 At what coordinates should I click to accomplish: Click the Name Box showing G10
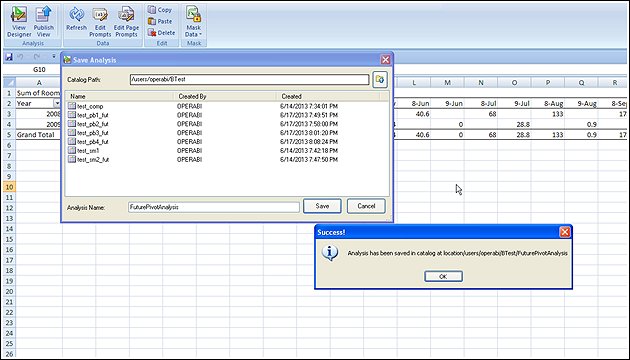pos(39,70)
